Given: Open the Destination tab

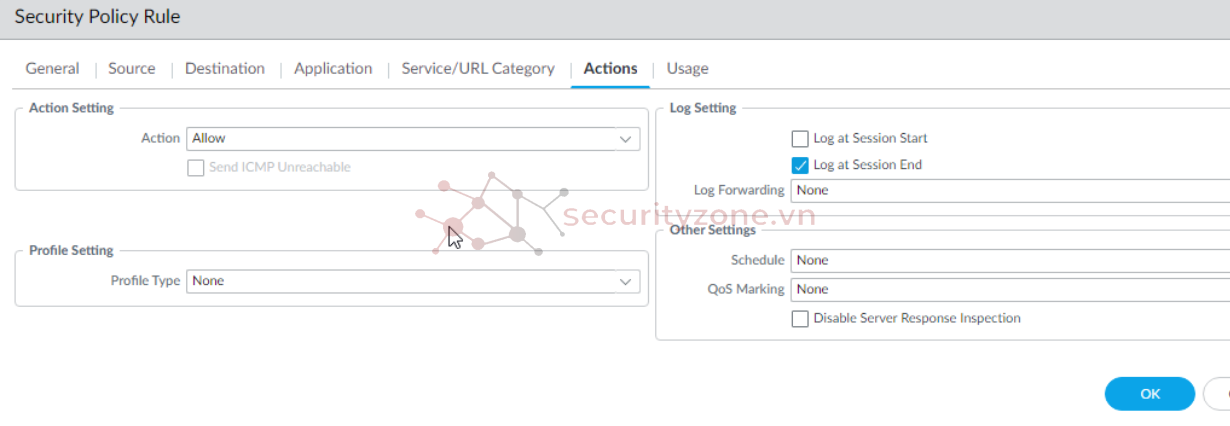Looking at the screenshot, I should pyautogui.click(x=225, y=69).
